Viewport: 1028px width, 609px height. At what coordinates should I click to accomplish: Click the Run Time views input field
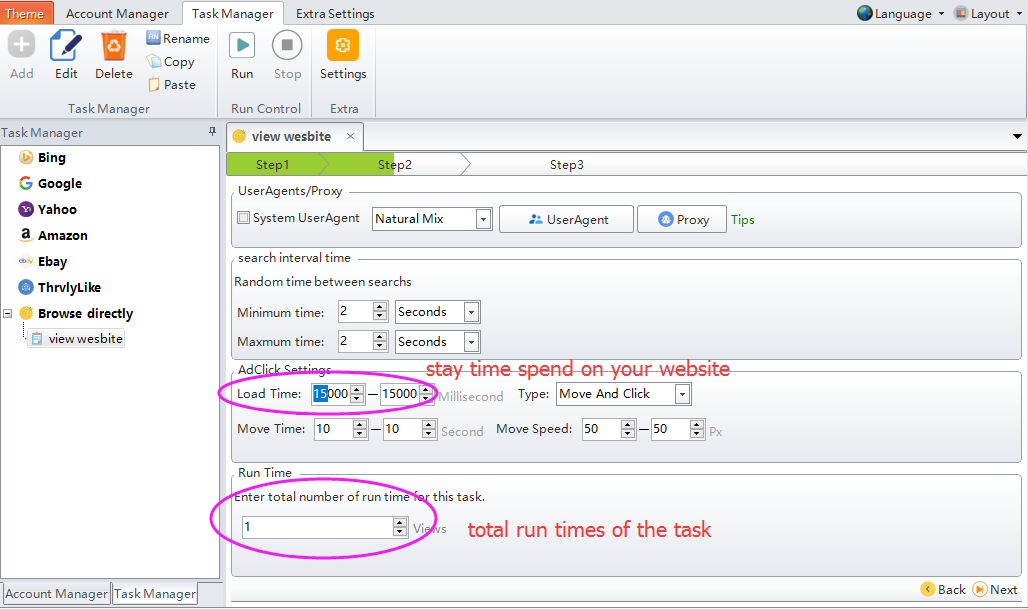point(317,527)
